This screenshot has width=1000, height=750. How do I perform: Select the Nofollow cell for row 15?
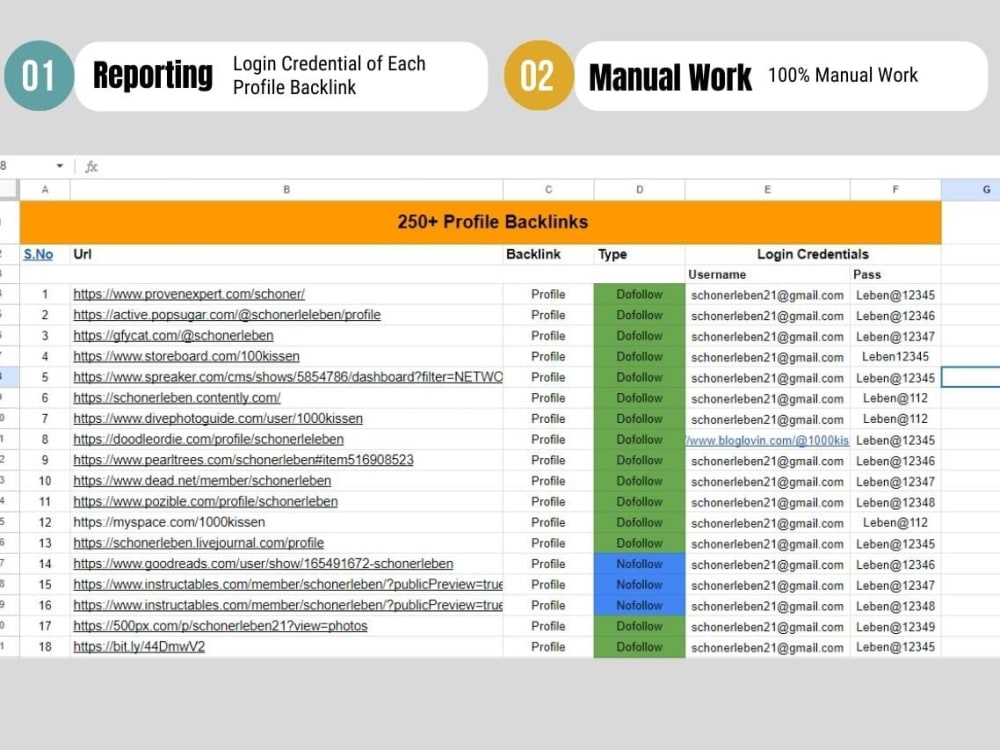pyautogui.click(x=640, y=585)
